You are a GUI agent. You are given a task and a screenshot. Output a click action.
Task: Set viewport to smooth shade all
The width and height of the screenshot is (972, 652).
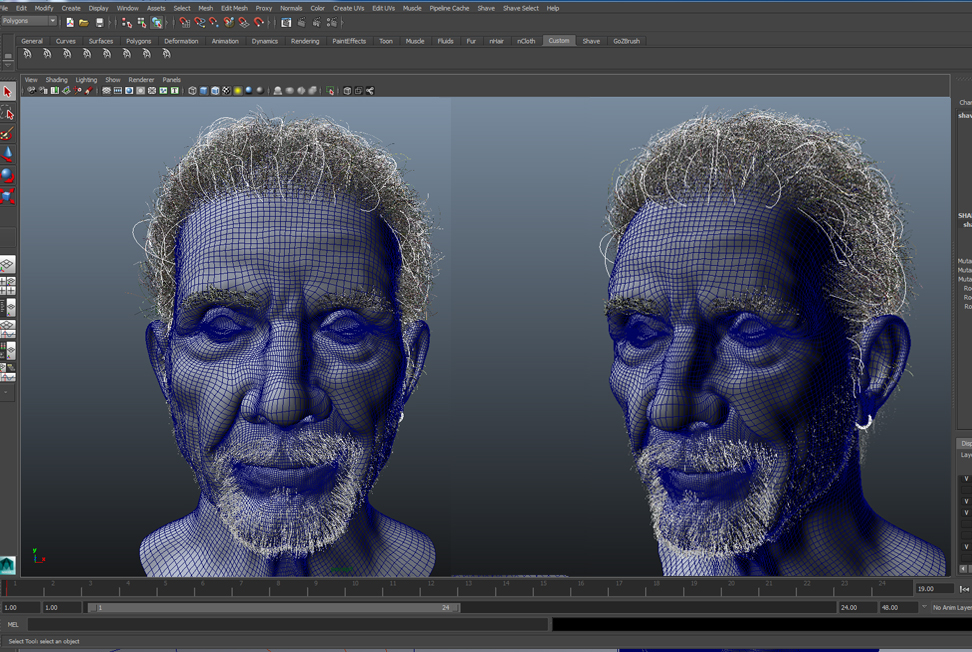click(x=203, y=90)
